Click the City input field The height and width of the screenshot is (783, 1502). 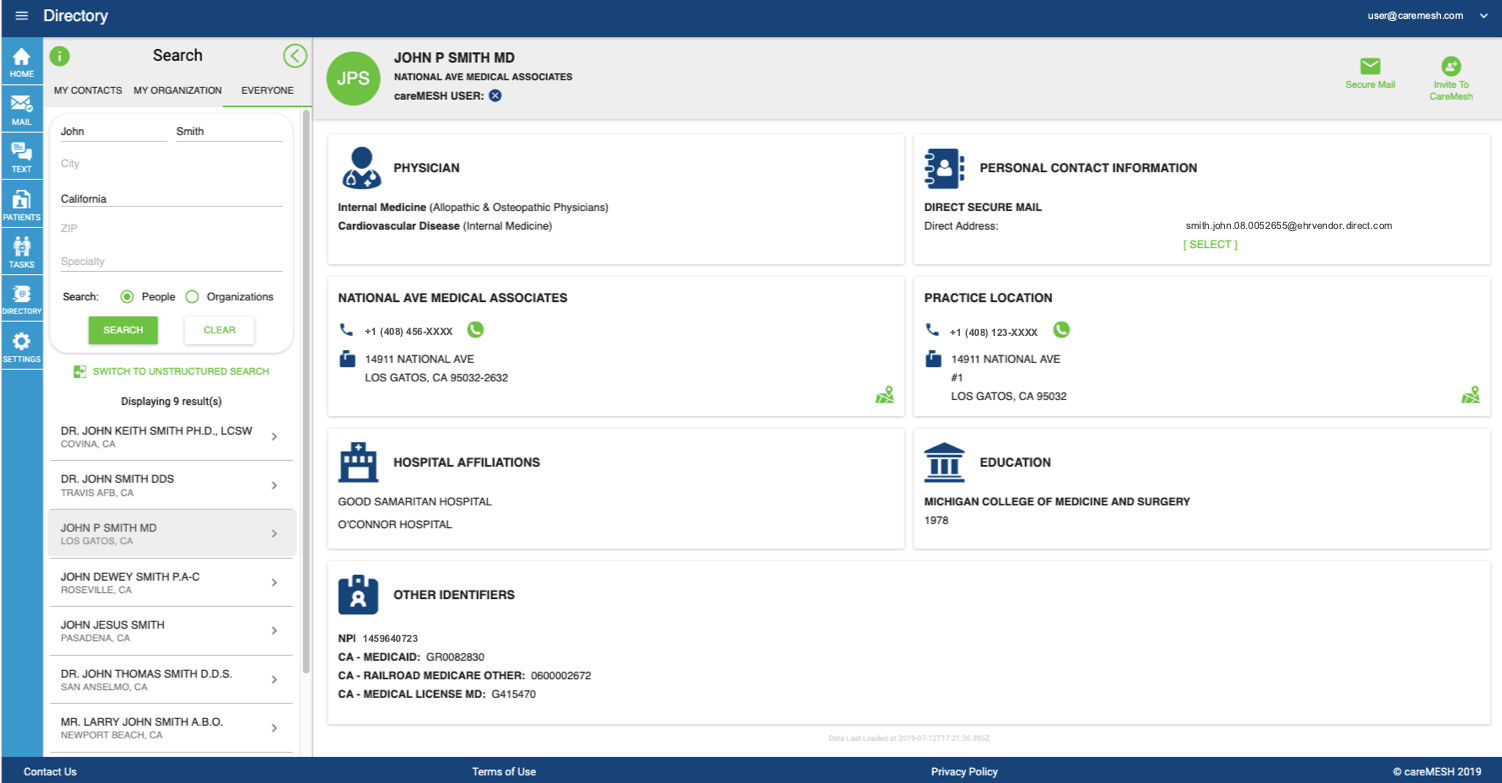tap(171, 164)
